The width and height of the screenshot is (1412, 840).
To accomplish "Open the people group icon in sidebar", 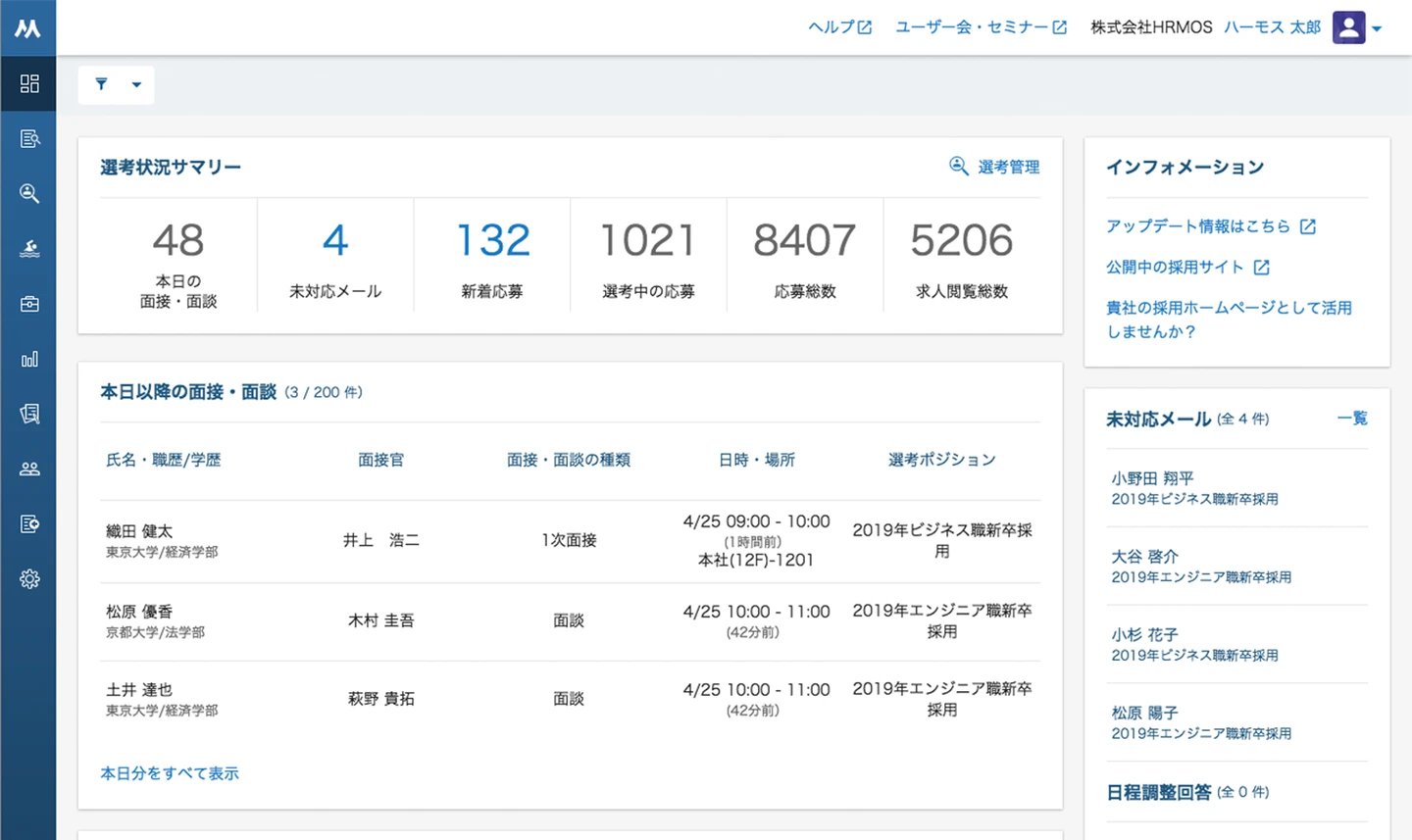I will [29, 469].
